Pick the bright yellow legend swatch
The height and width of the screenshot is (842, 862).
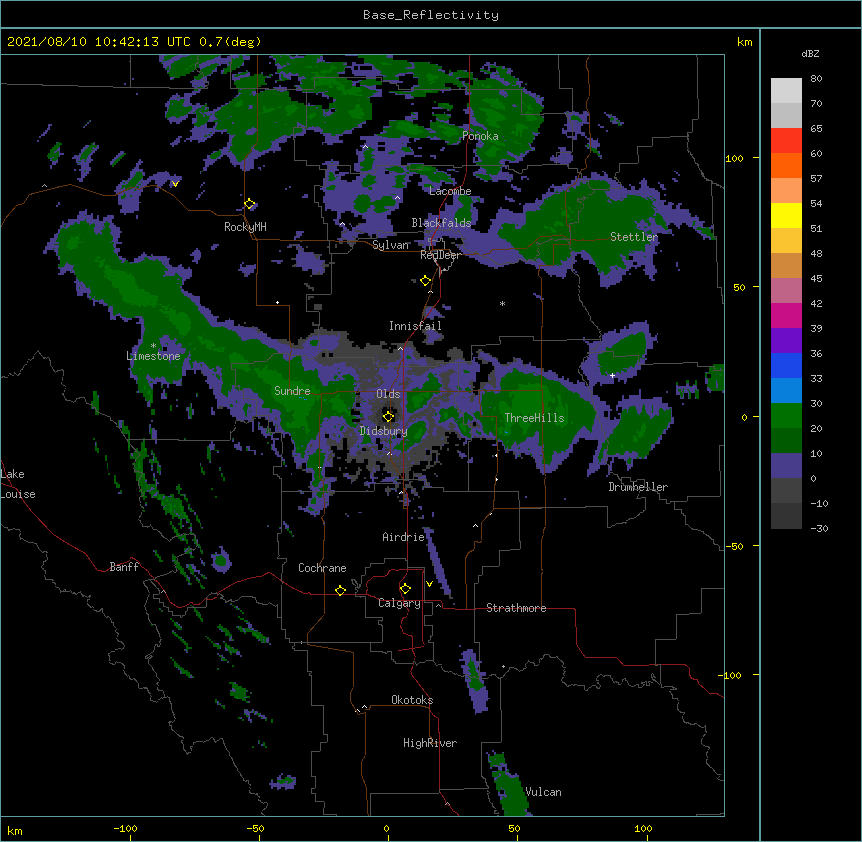(x=786, y=215)
